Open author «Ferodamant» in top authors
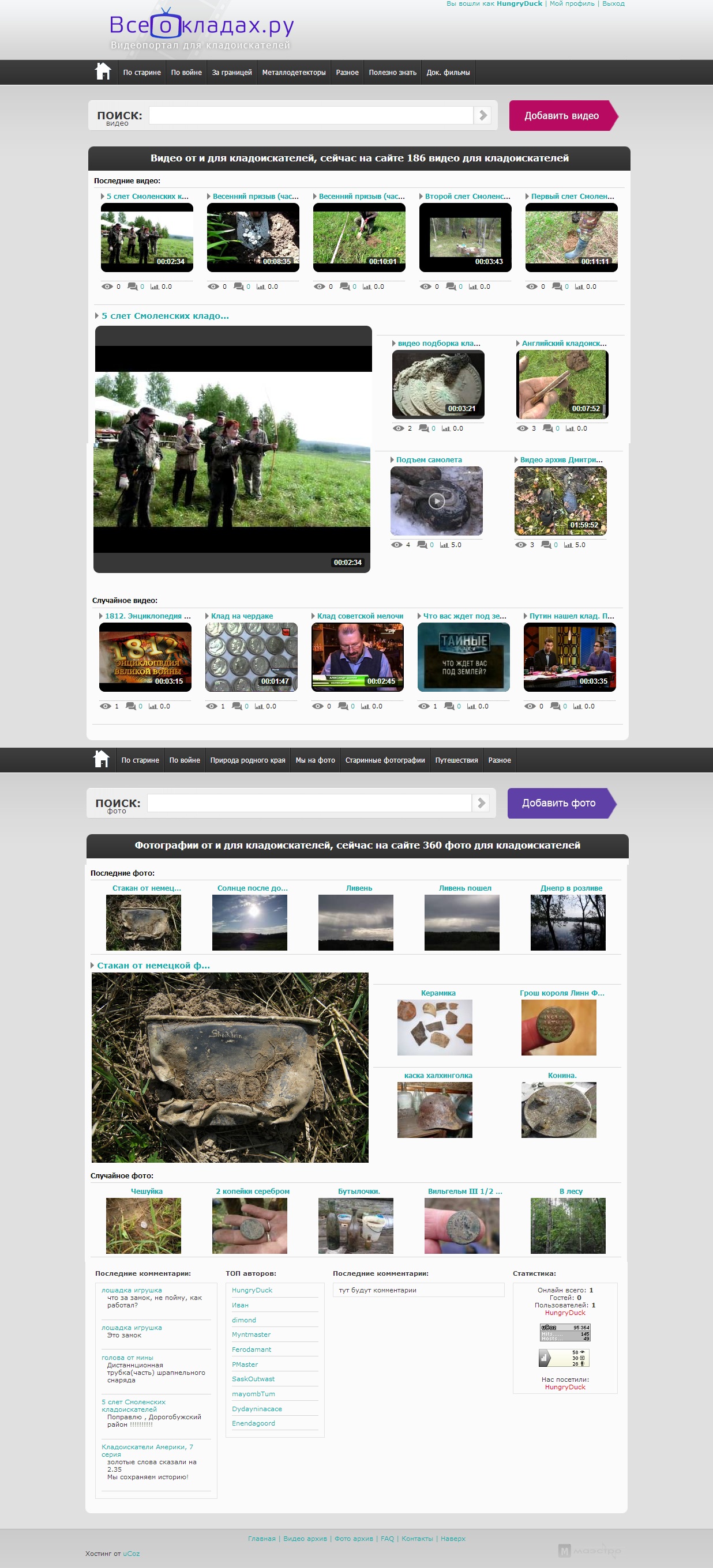Screen dimensions: 713x1568 click(252, 1350)
